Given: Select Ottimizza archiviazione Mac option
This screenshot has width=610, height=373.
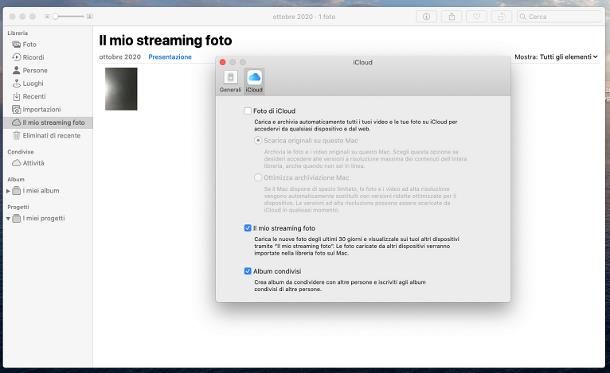Looking at the screenshot, I should pyautogui.click(x=258, y=178).
